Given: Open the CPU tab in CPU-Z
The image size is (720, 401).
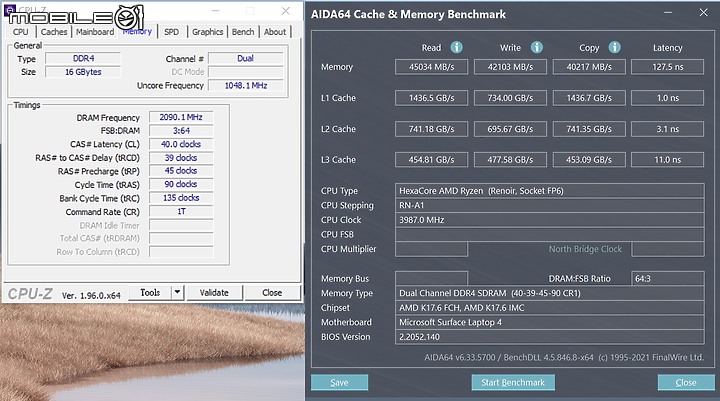Looking at the screenshot, I should tap(20, 32).
